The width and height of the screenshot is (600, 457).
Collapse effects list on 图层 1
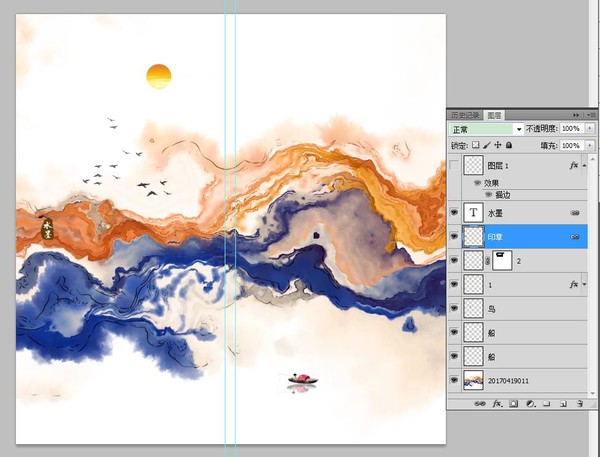(584, 165)
